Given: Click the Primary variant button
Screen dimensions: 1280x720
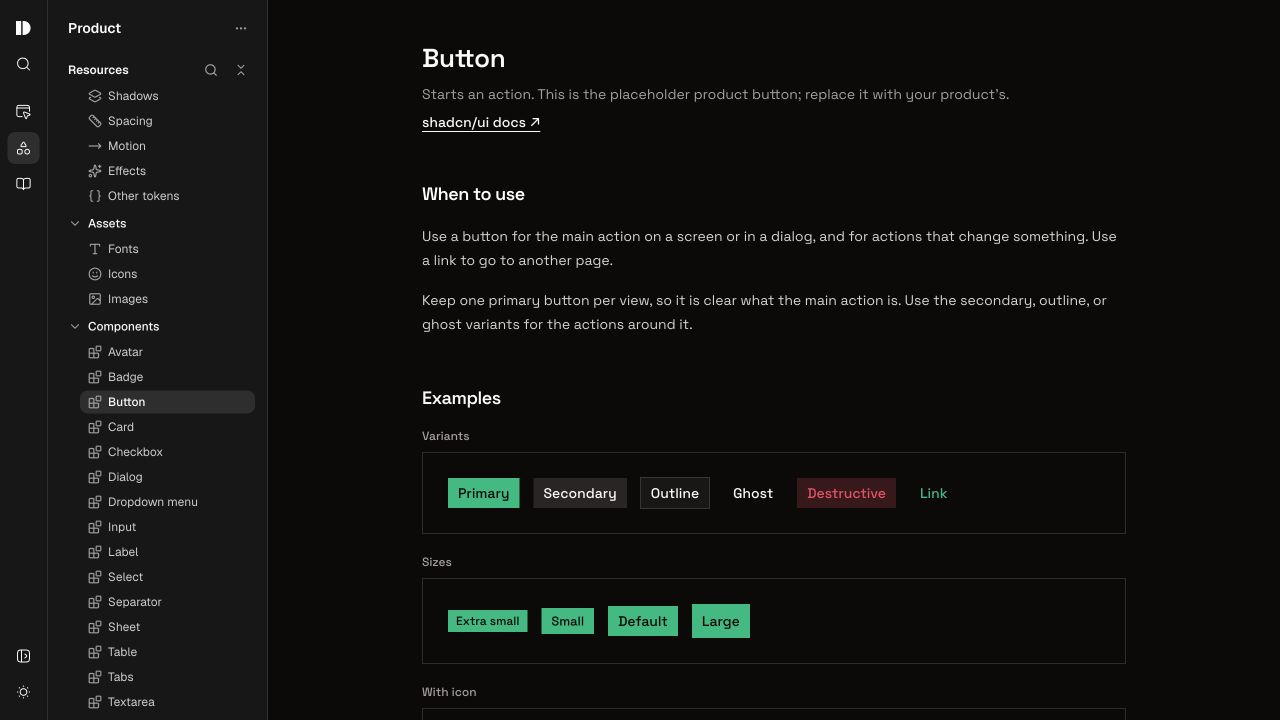Looking at the screenshot, I should [x=484, y=493].
